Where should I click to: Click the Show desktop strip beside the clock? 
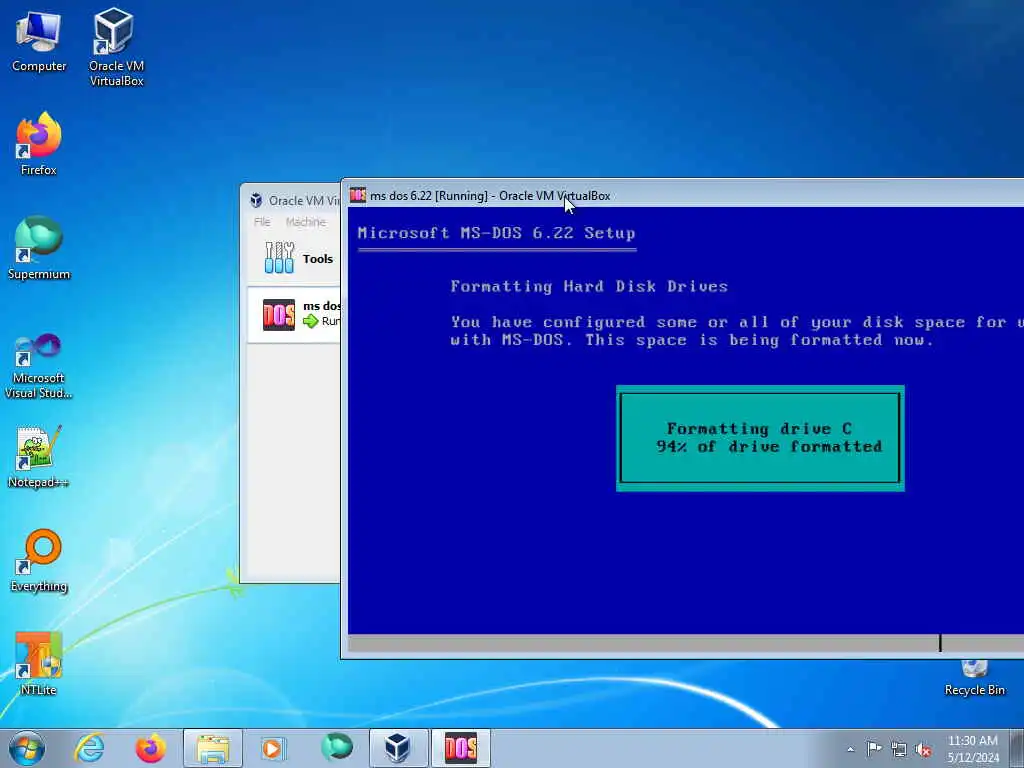click(1017, 749)
